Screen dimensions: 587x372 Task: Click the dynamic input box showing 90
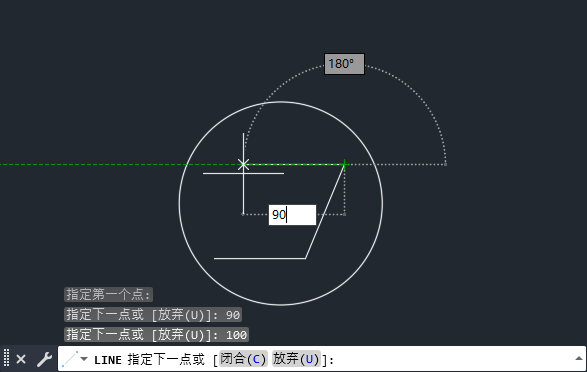click(292, 215)
